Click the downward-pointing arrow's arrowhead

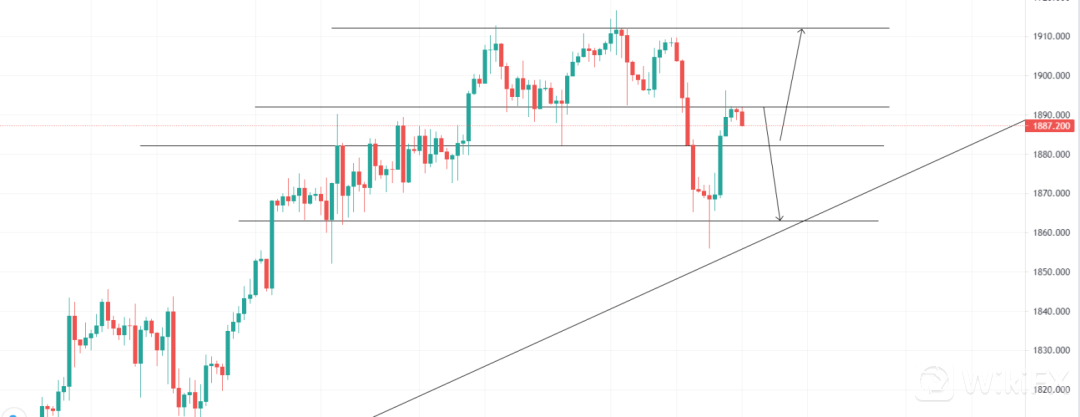click(x=780, y=217)
